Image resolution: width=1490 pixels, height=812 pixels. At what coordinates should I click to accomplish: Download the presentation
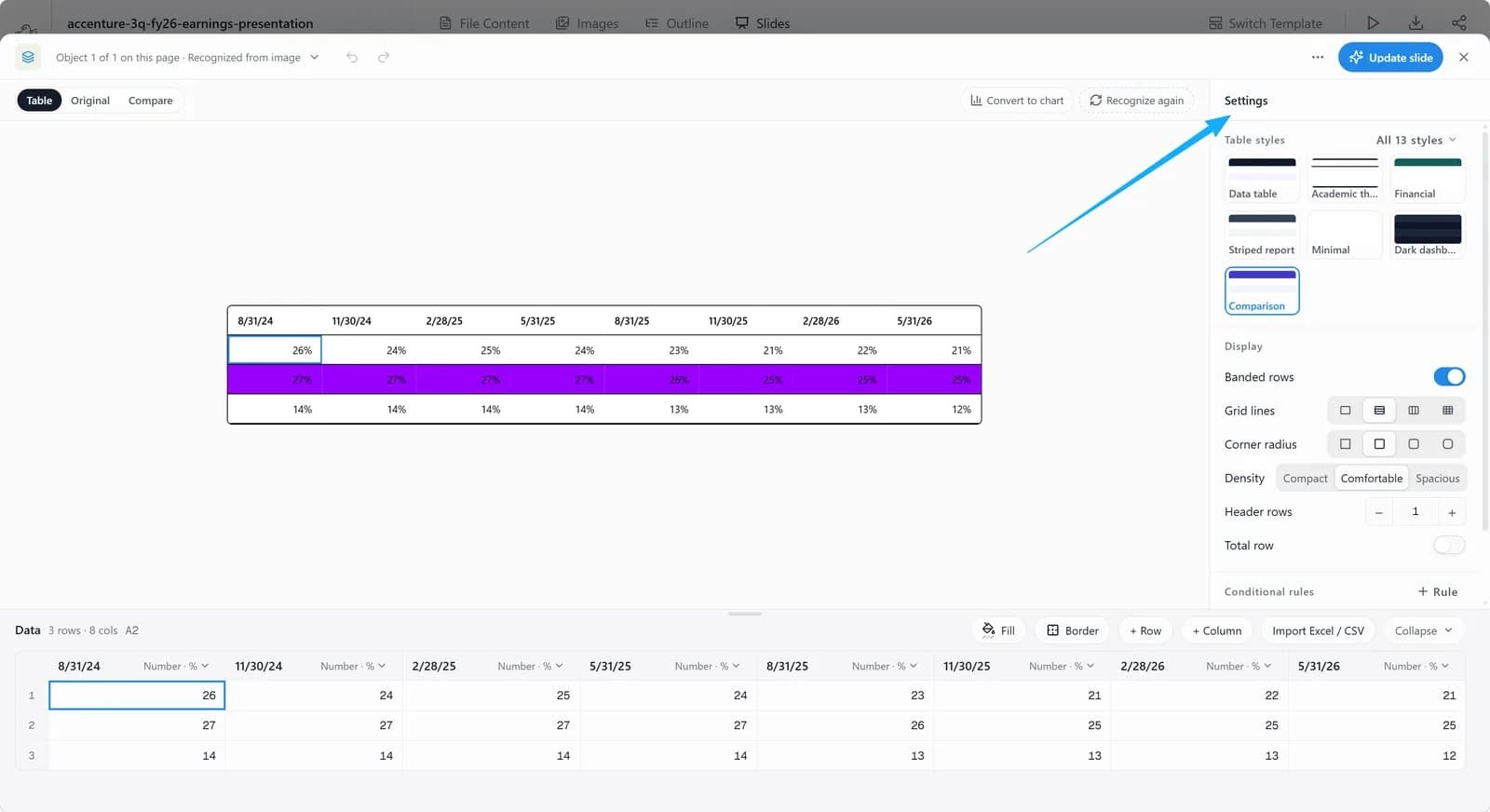click(x=1415, y=23)
